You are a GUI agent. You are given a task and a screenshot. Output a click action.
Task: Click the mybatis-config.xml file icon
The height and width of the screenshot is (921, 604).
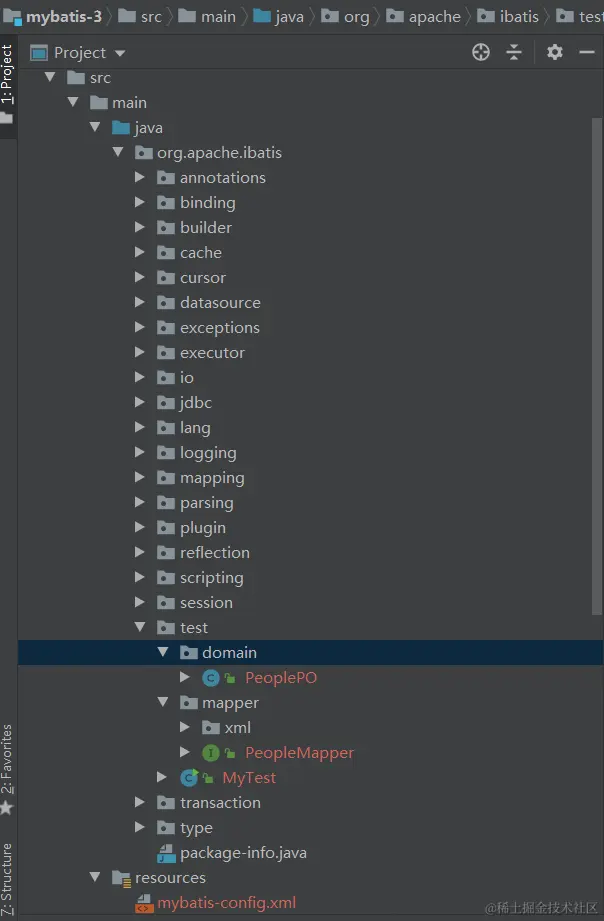pyautogui.click(x=144, y=903)
